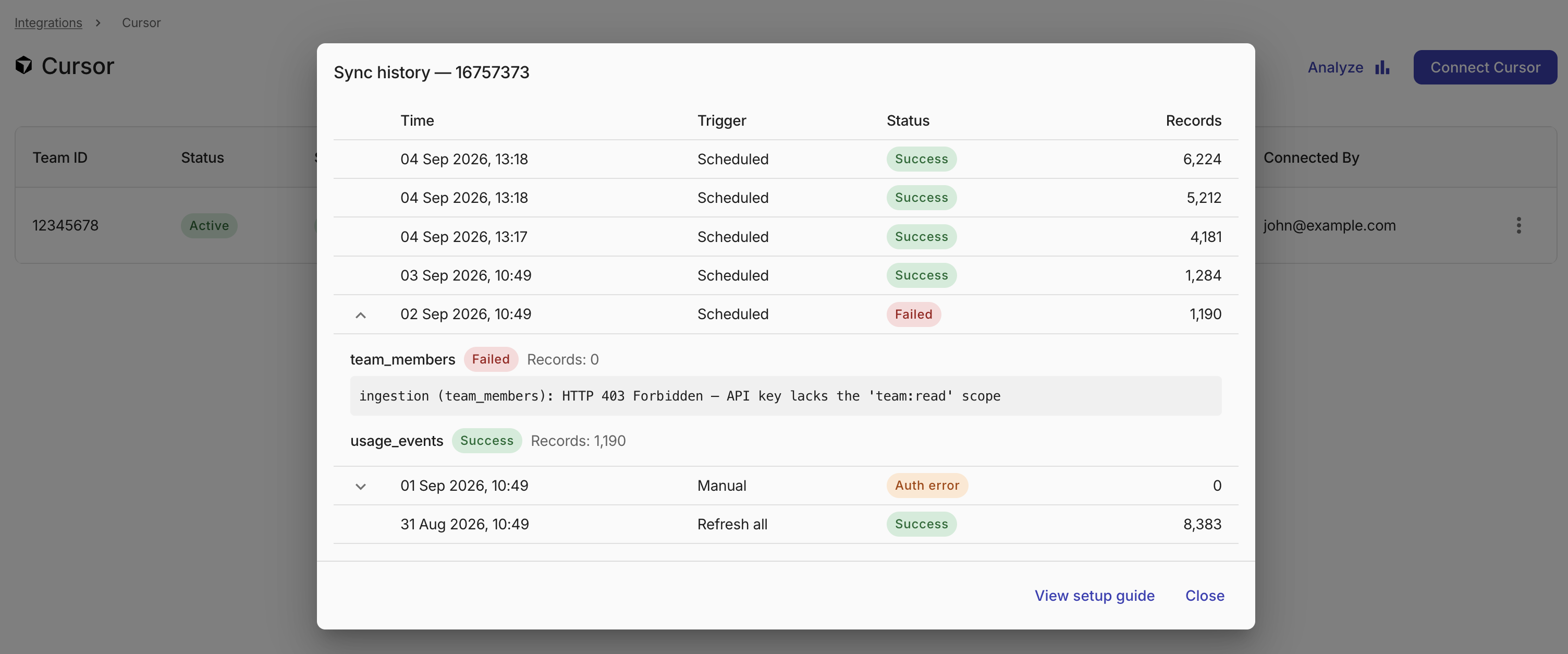Click john@example.com in Connected By column

point(1329,225)
